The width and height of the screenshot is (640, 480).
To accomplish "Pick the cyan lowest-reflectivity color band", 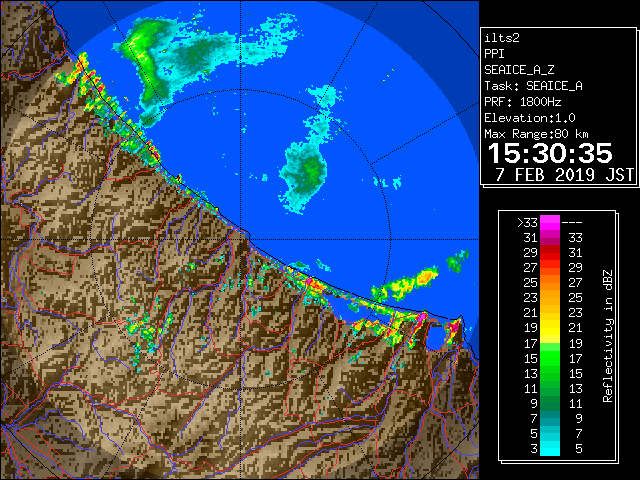I will pyautogui.click(x=550, y=449).
